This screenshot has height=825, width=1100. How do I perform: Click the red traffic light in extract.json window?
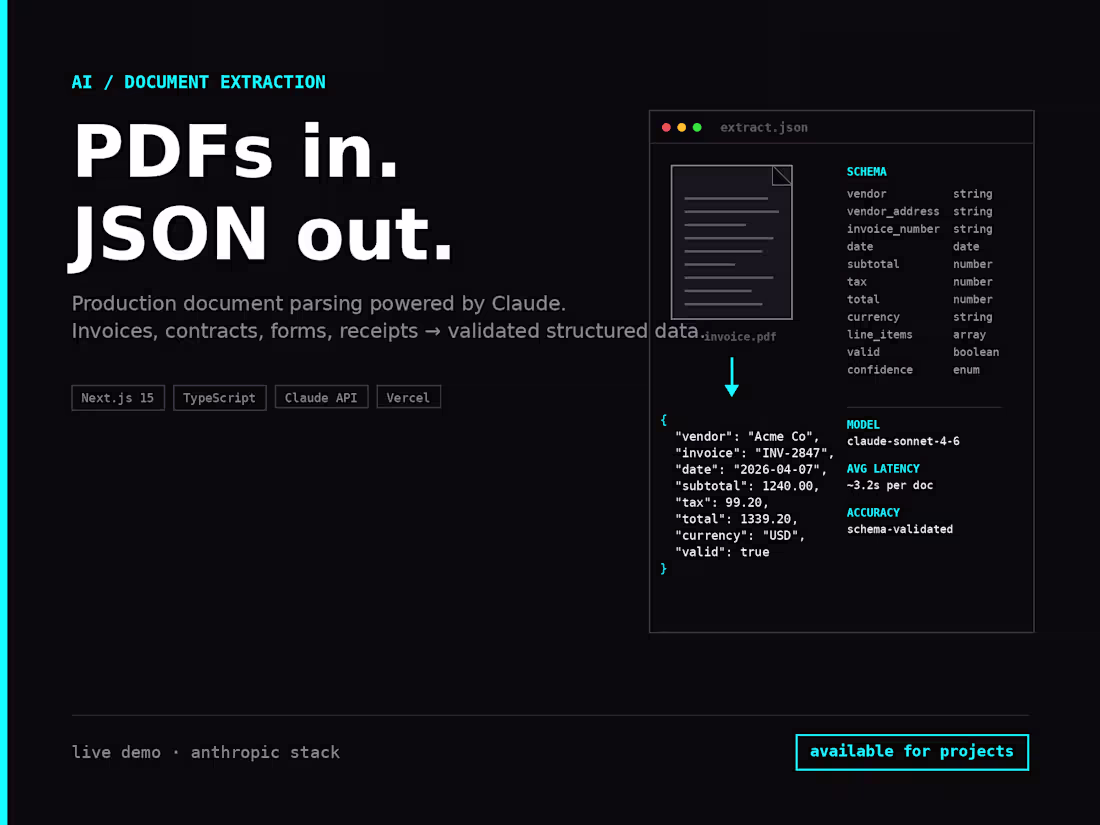[666, 127]
